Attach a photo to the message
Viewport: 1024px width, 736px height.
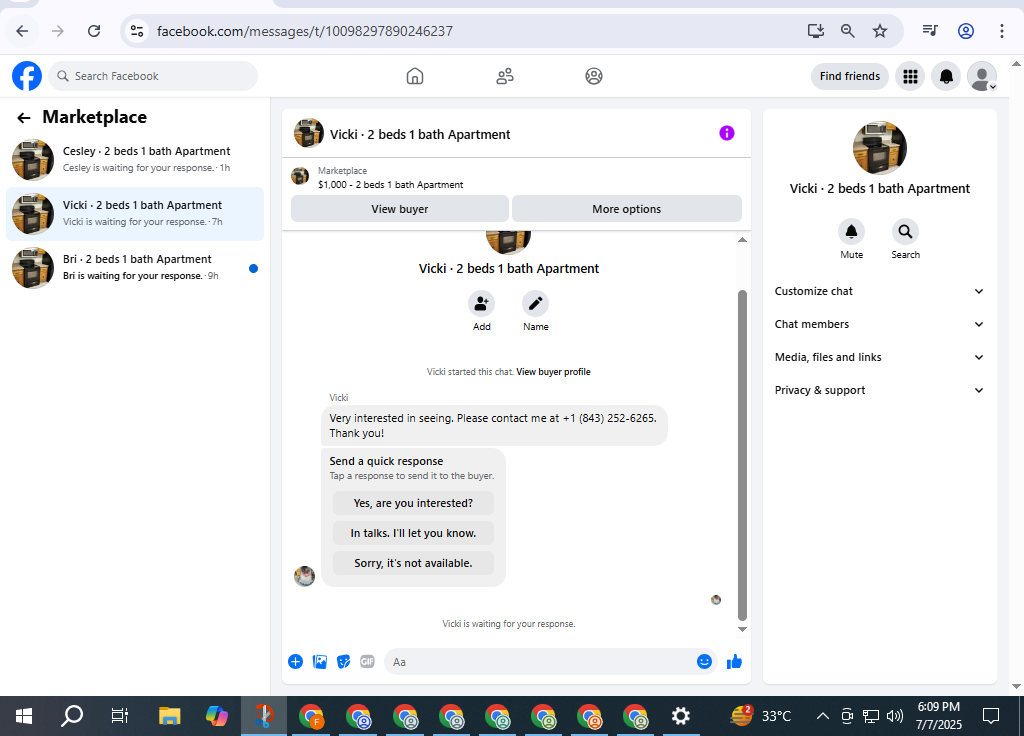[x=319, y=662]
